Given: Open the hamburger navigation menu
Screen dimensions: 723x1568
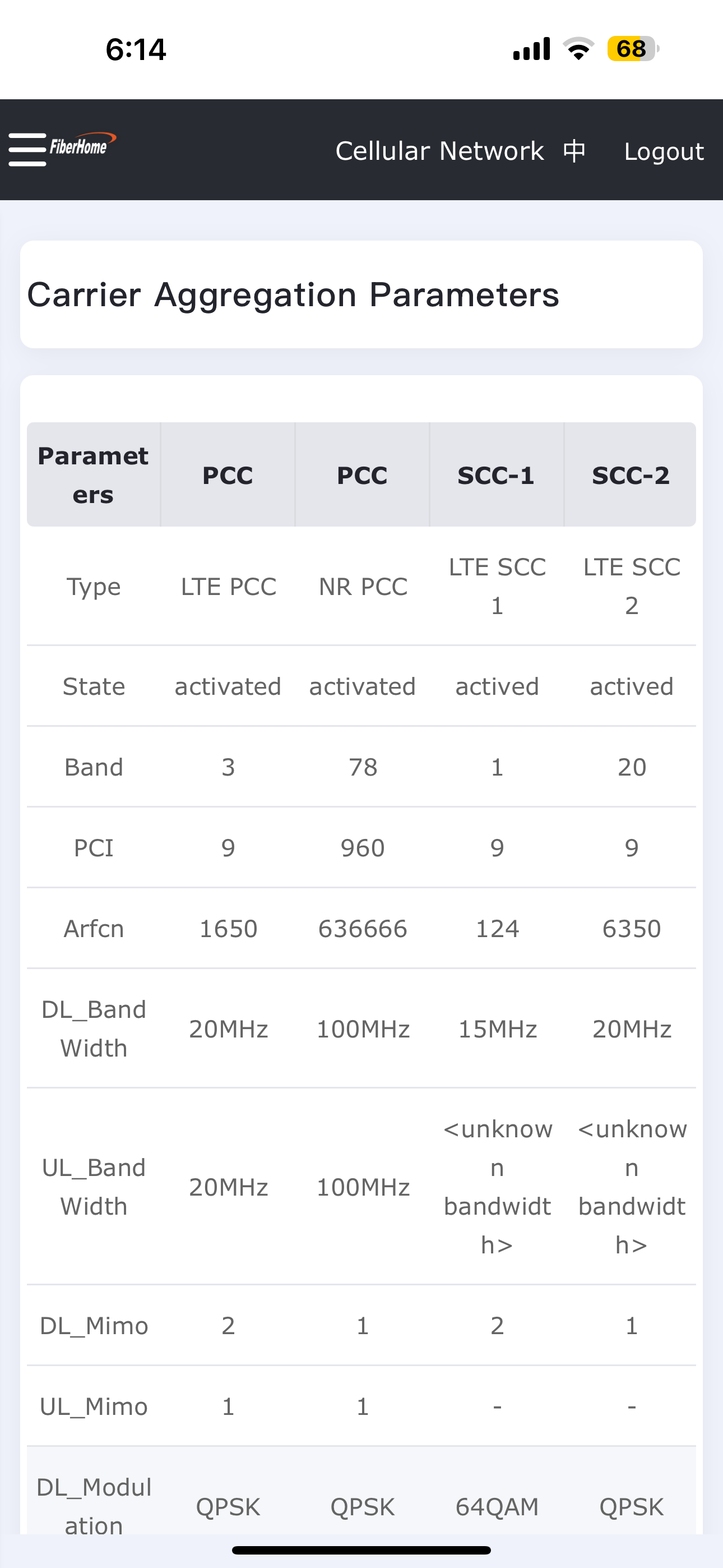Looking at the screenshot, I should tap(27, 150).
